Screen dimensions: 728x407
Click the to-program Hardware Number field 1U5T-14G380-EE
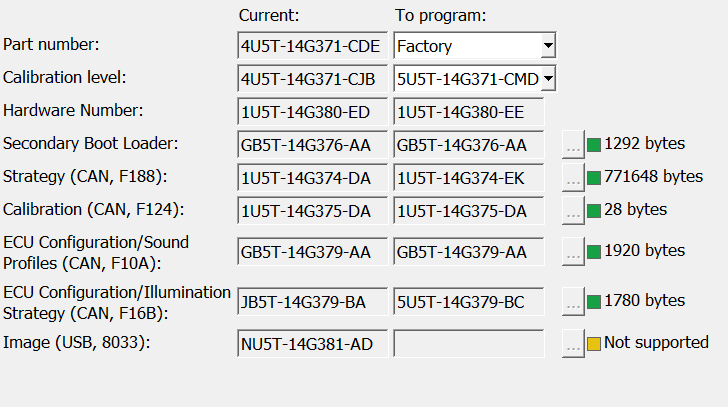click(x=468, y=112)
